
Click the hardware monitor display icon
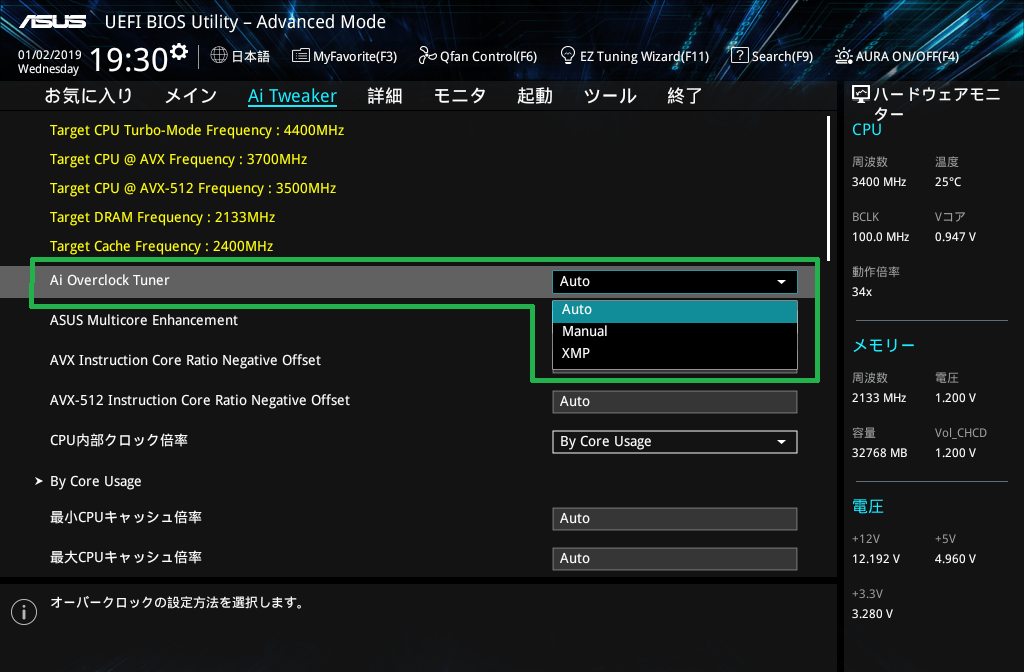pyautogui.click(x=861, y=95)
